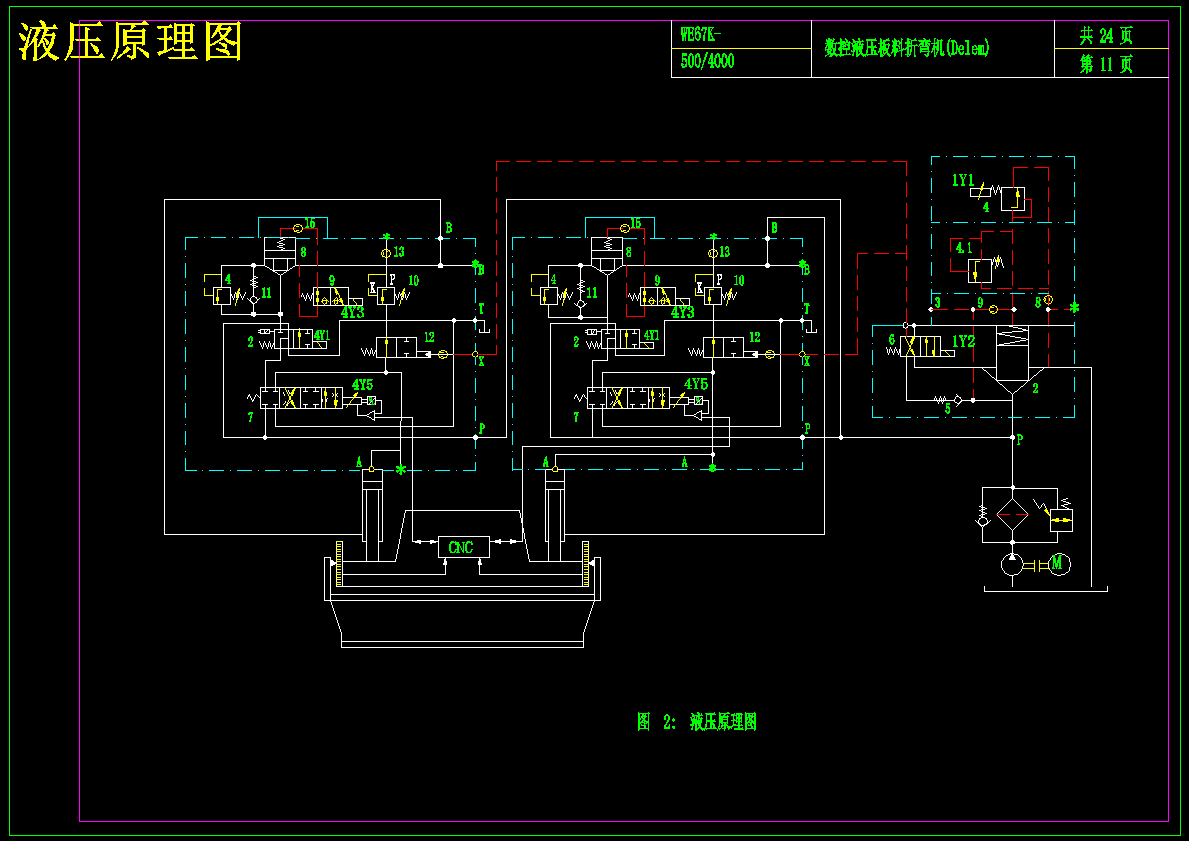Select the hydraulic pump circle symbol
This screenshot has width=1189, height=841.
pyautogui.click(x=1012, y=564)
